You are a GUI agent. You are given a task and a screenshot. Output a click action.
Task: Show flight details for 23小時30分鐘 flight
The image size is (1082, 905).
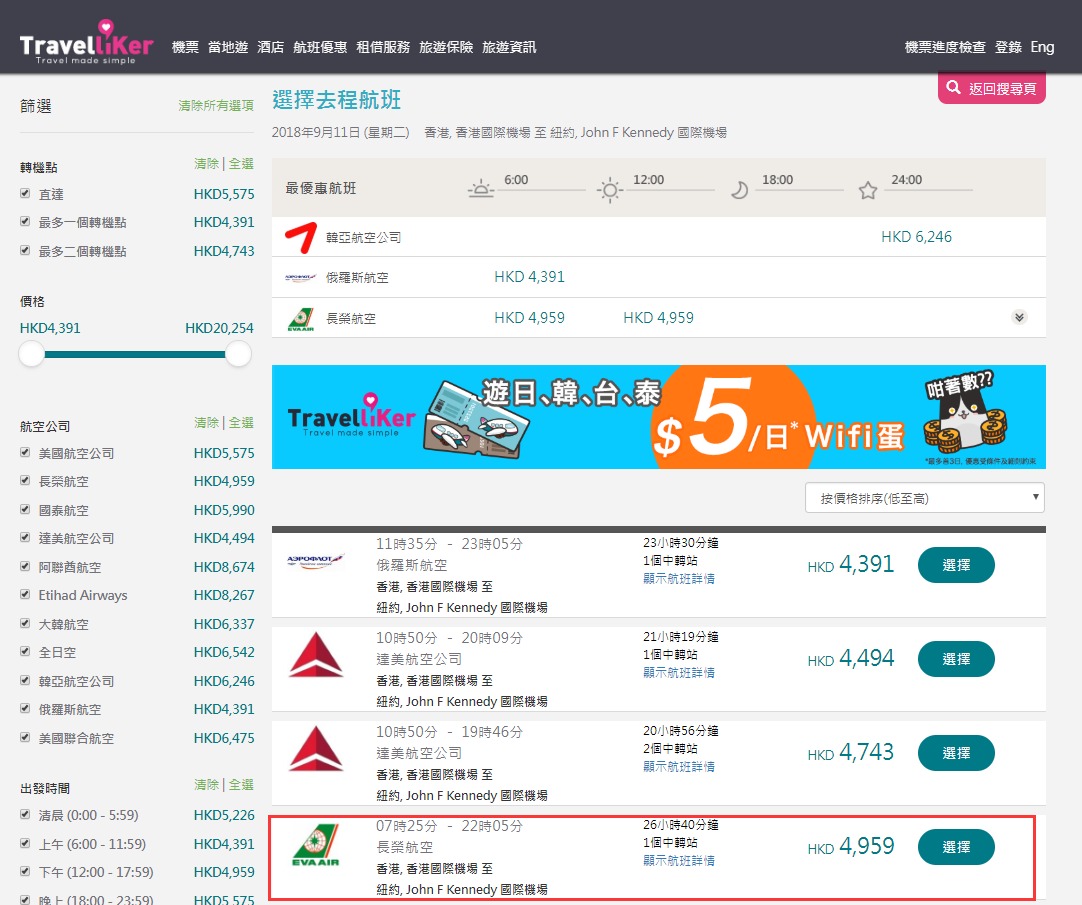[x=679, y=578]
